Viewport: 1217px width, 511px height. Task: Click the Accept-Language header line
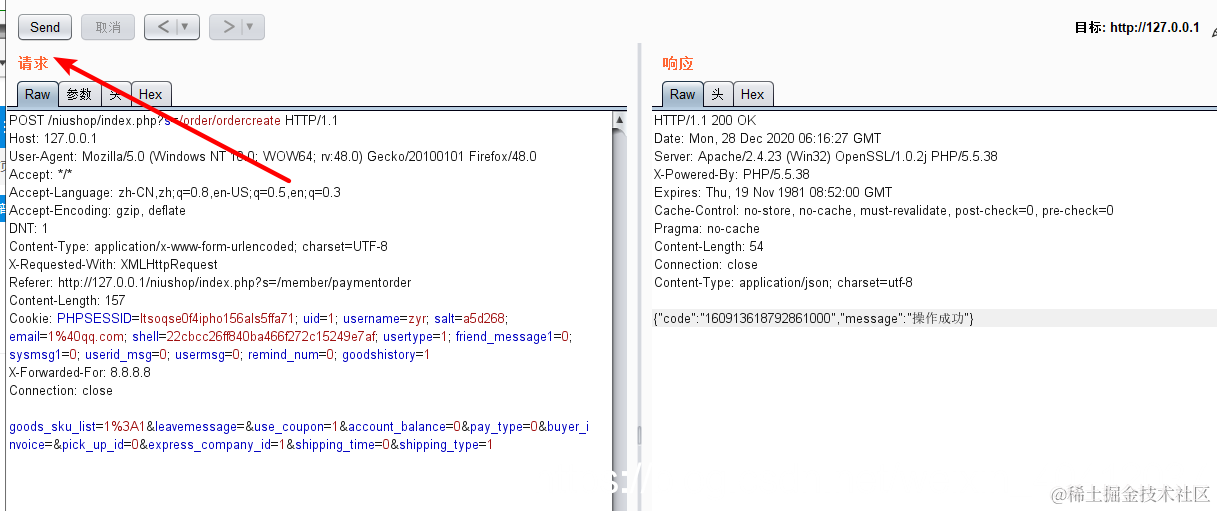(x=175, y=192)
